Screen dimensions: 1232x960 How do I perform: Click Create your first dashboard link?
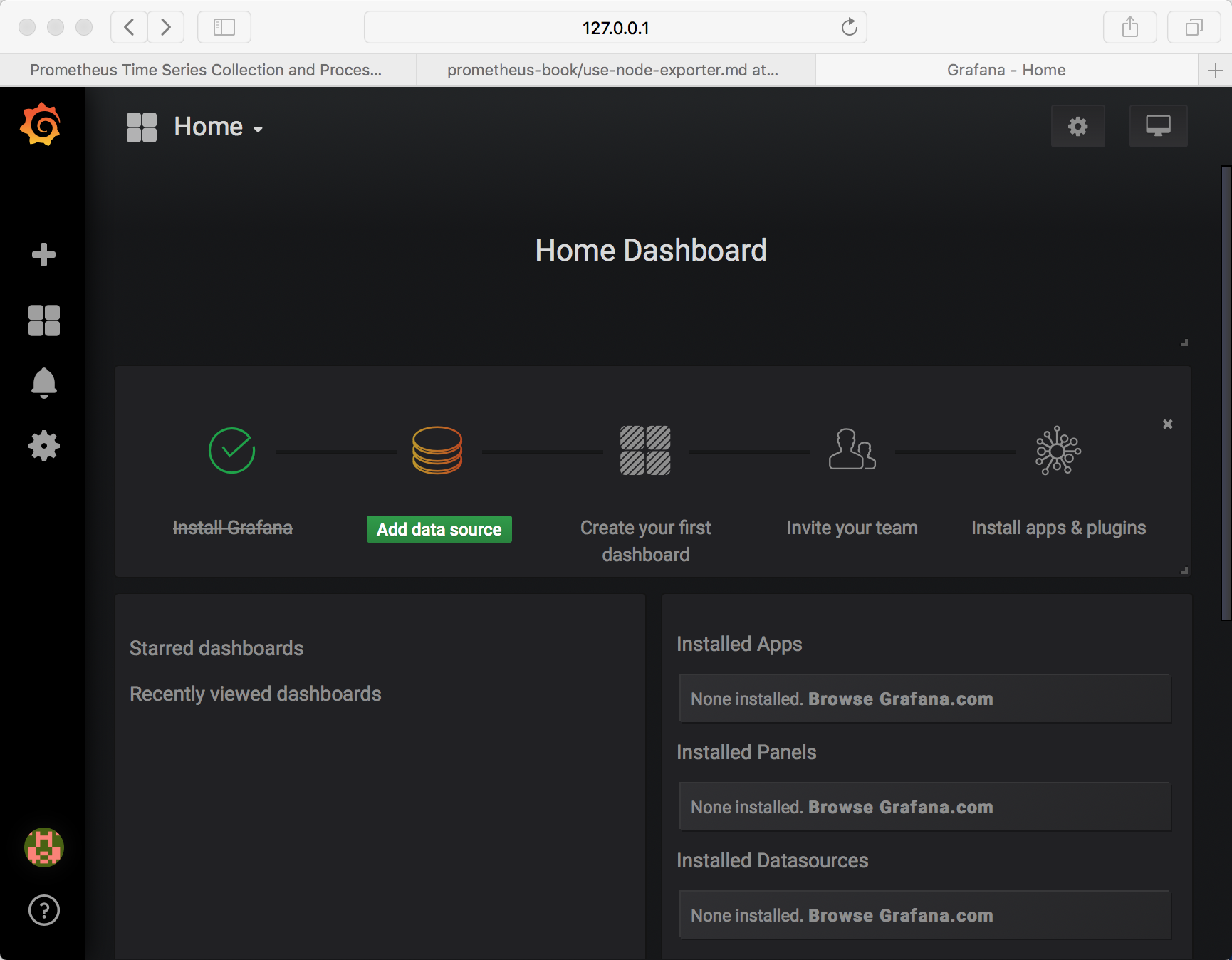[x=646, y=541]
